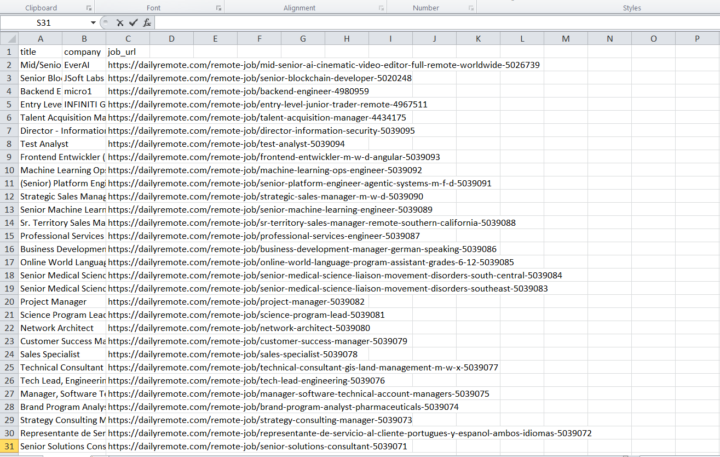
Task: Click the network-architect-5039080 URL cell
Action: click(239, 328)
